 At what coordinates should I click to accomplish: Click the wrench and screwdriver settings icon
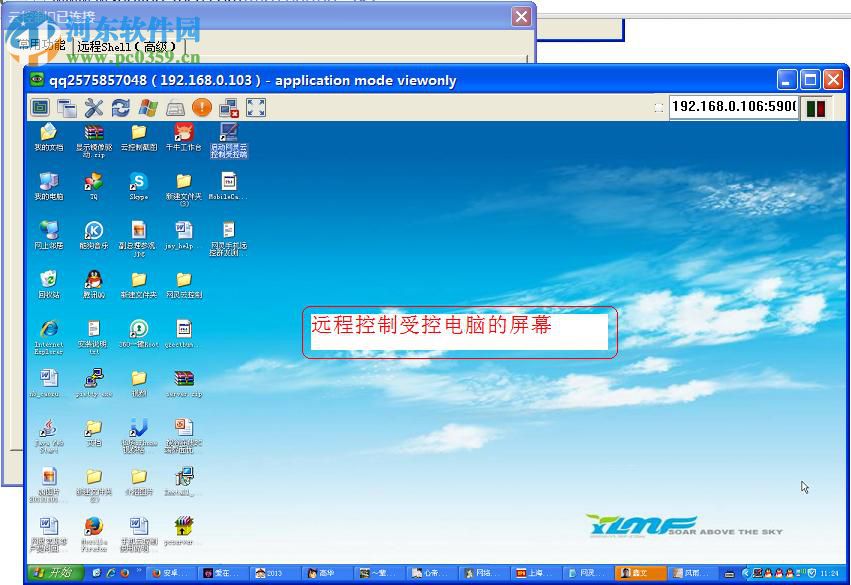pyautogui.click(x=94, y=108)
